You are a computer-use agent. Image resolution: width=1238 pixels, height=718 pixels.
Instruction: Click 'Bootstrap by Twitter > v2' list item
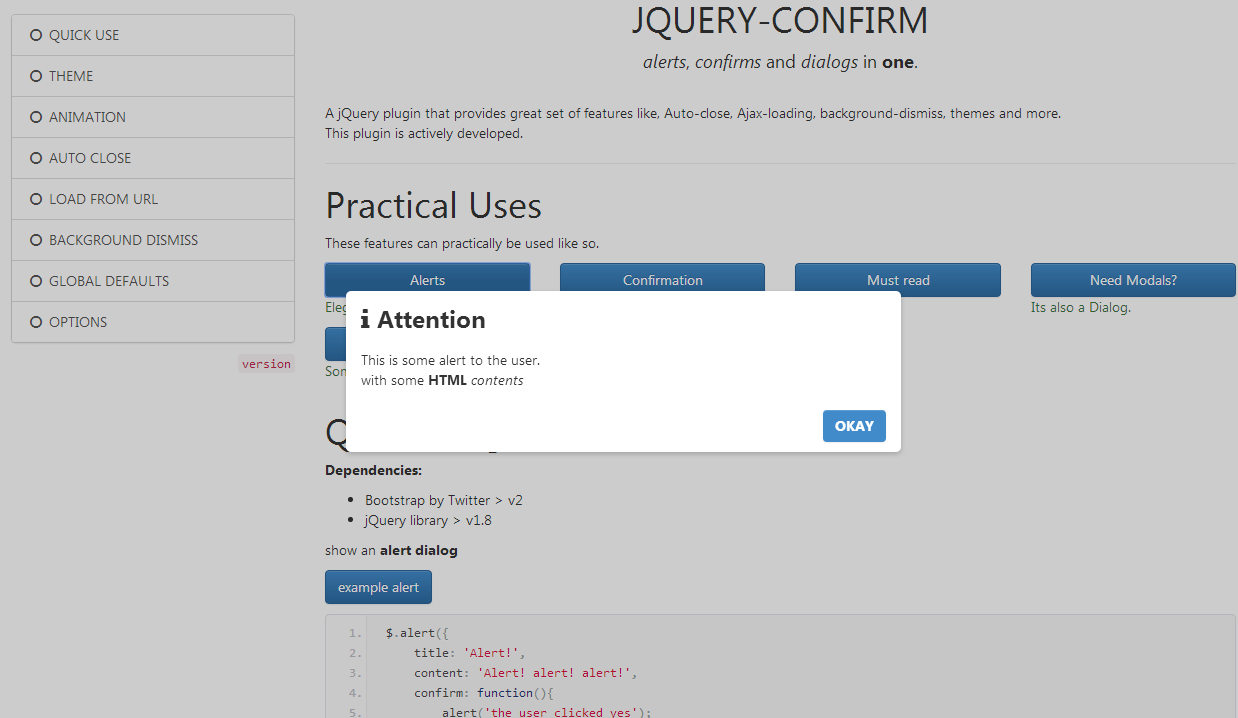tap(444, 500)
